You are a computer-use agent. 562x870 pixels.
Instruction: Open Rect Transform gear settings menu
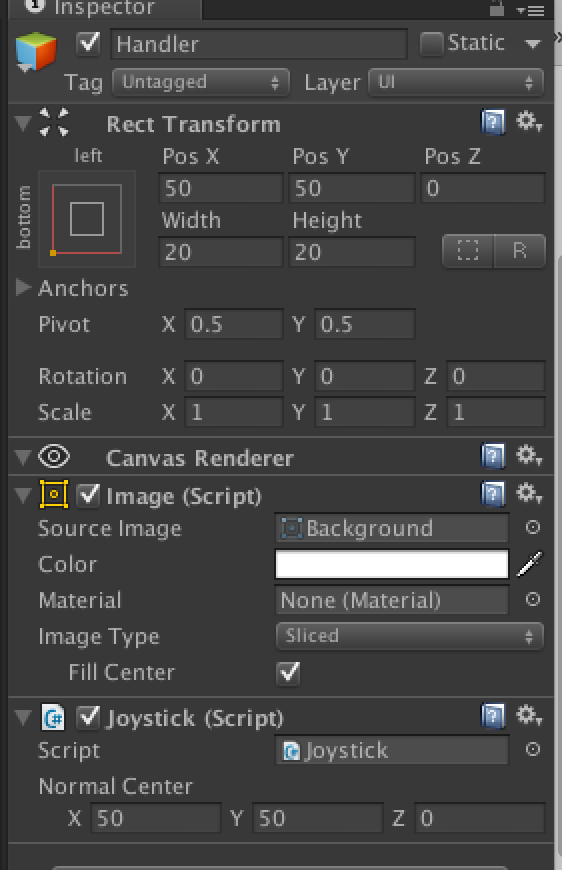click(x=529, y=122)
